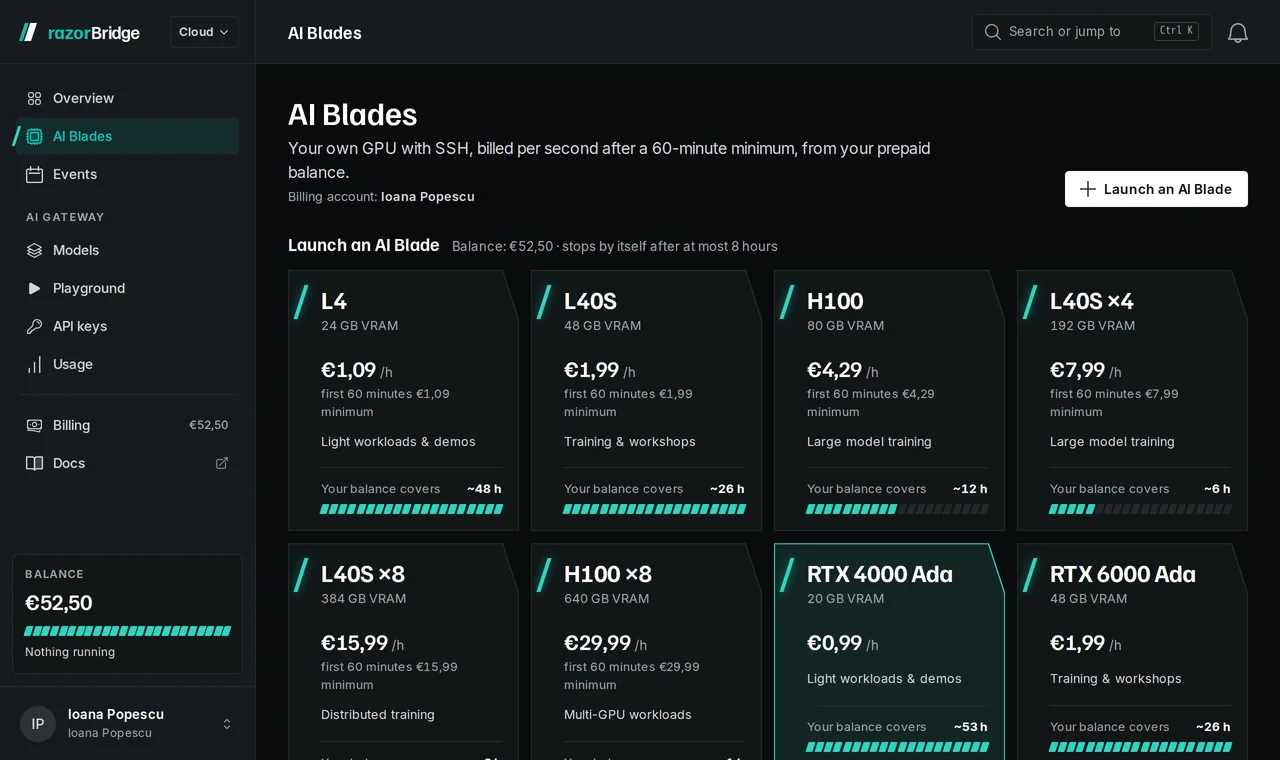Open Models in the AI Gateway section
Screen dimensions: 1280x760
pos(127,250)
